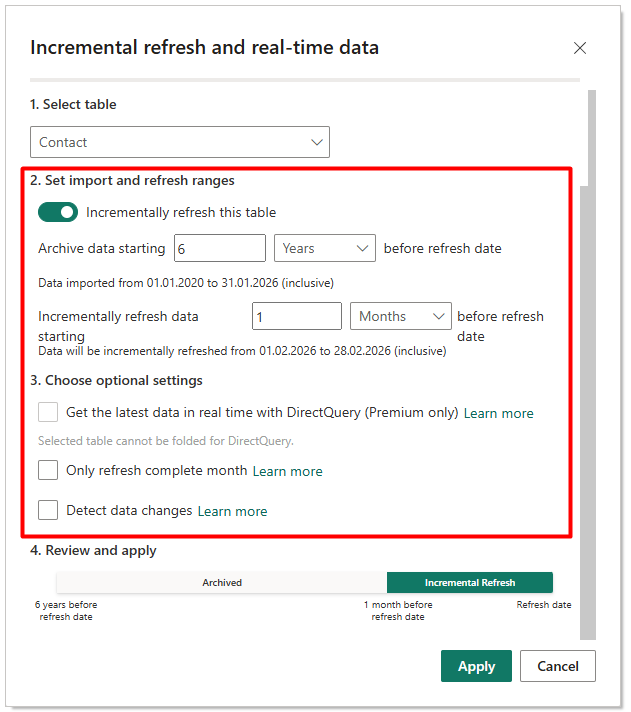
Task: Enable Get latest data with DirectQuery checkbox
Action: 48,412
